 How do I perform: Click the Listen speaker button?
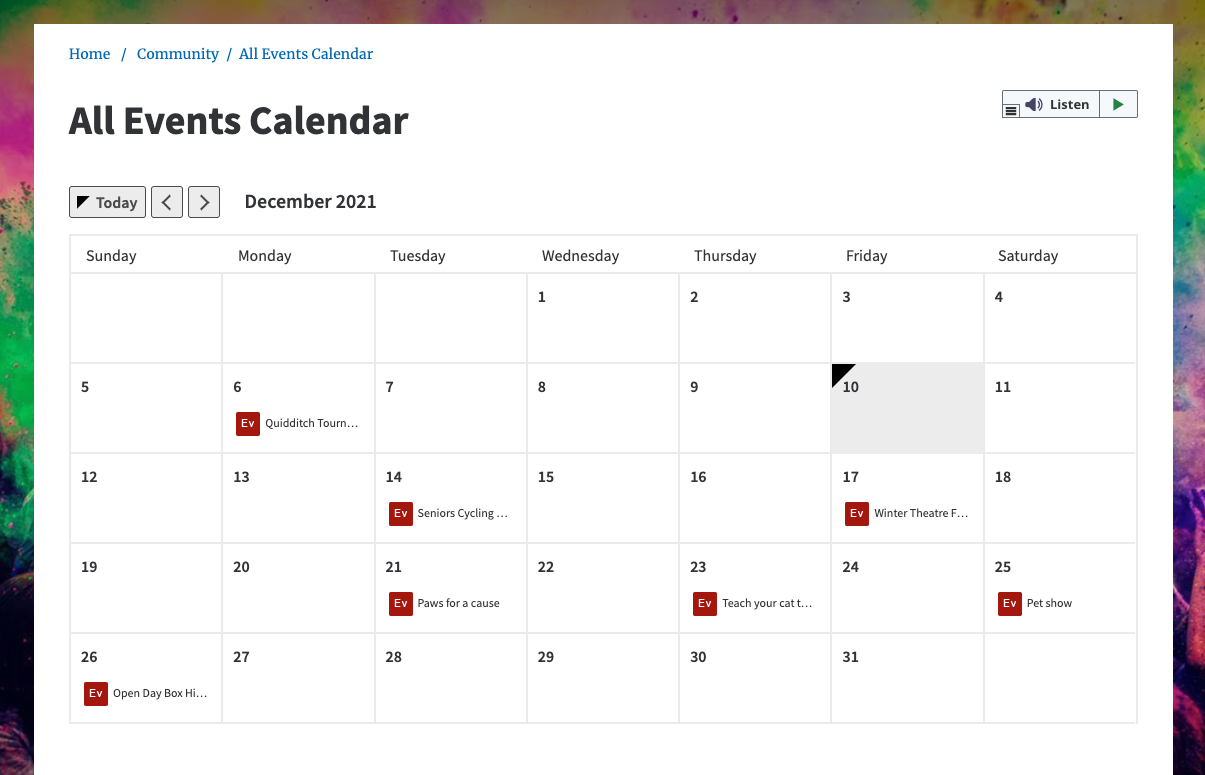[1059, 104]
